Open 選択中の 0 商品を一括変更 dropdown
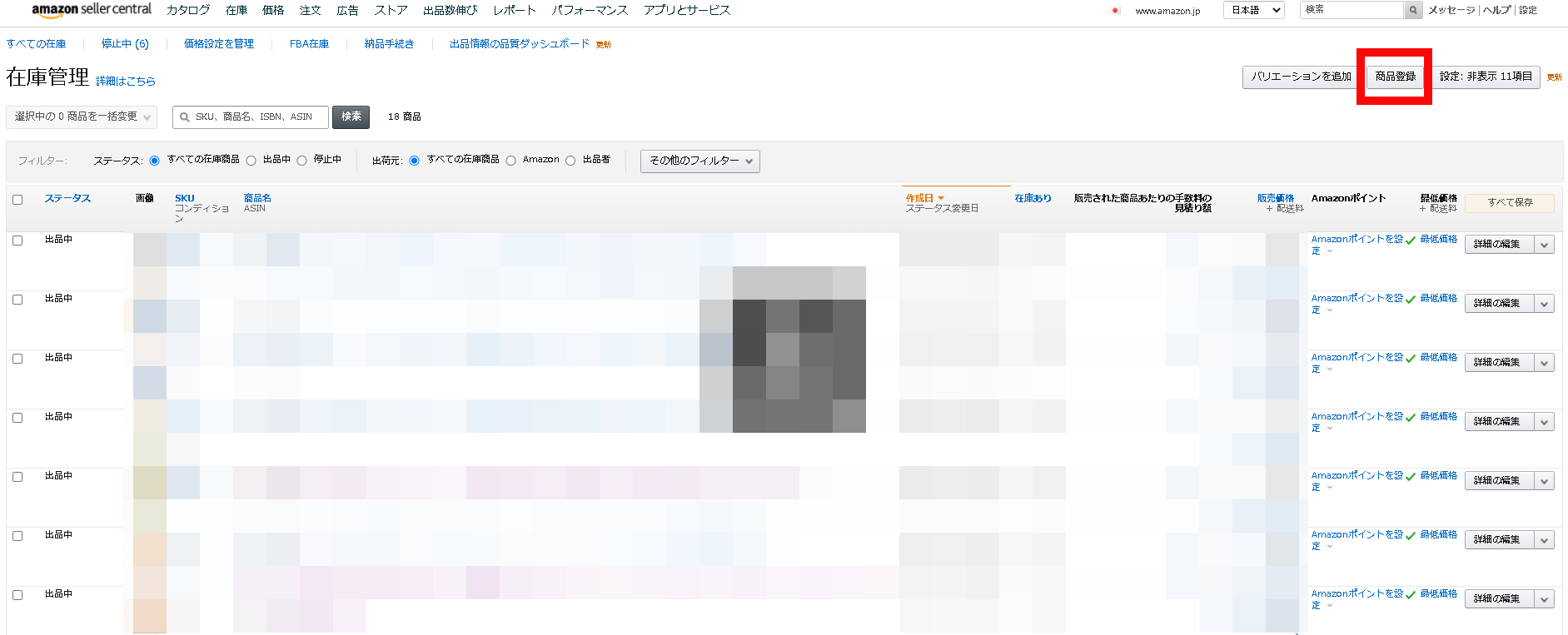Viewport: 1568px width, 635px height. 82,117
